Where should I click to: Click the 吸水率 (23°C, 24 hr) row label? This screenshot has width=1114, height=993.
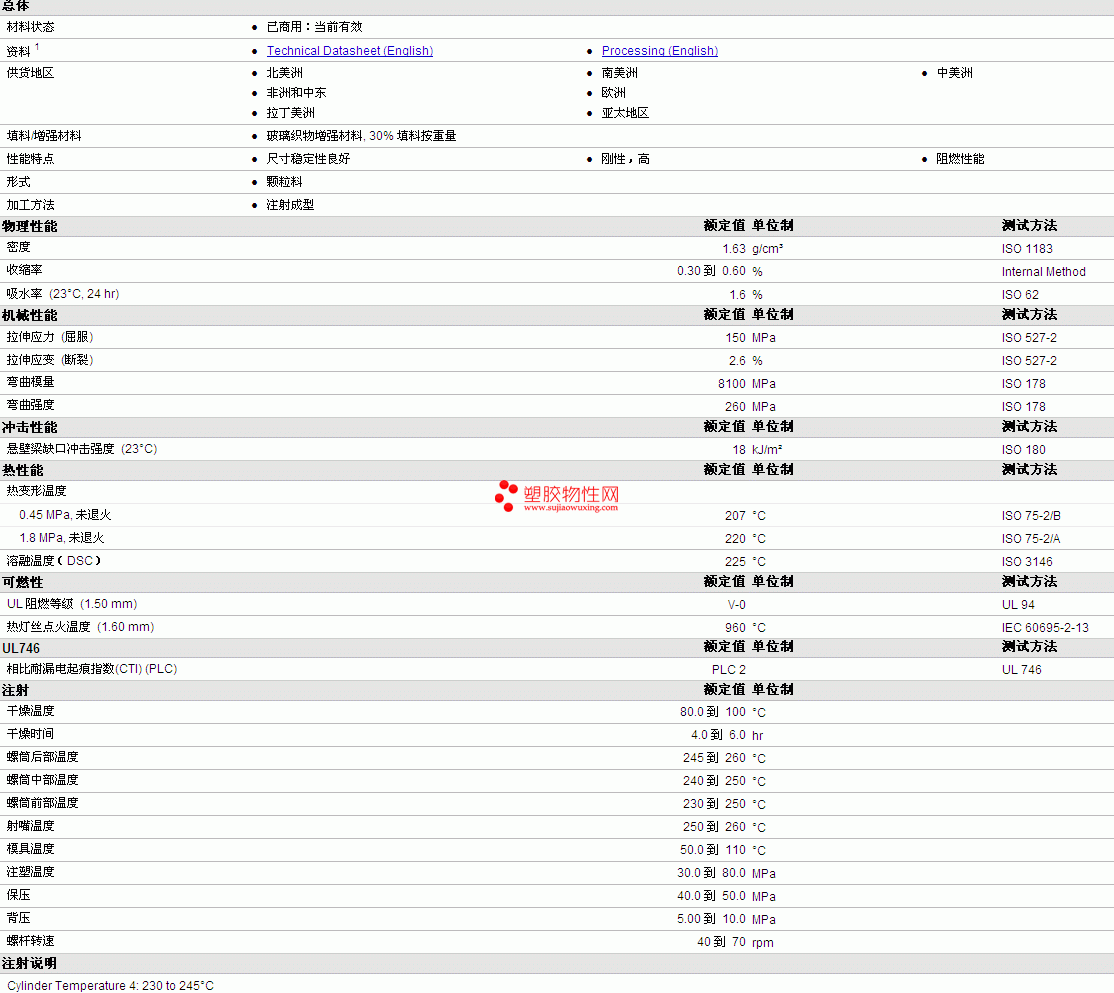pyautogui.click(x=63, y=293)
